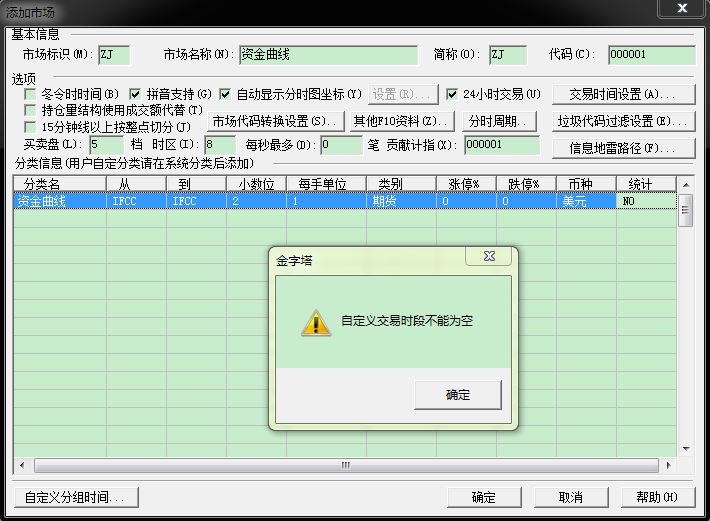The image size is (710, 521).
Task: Click the yellow warning triangle icon
Action: point(315,322)
